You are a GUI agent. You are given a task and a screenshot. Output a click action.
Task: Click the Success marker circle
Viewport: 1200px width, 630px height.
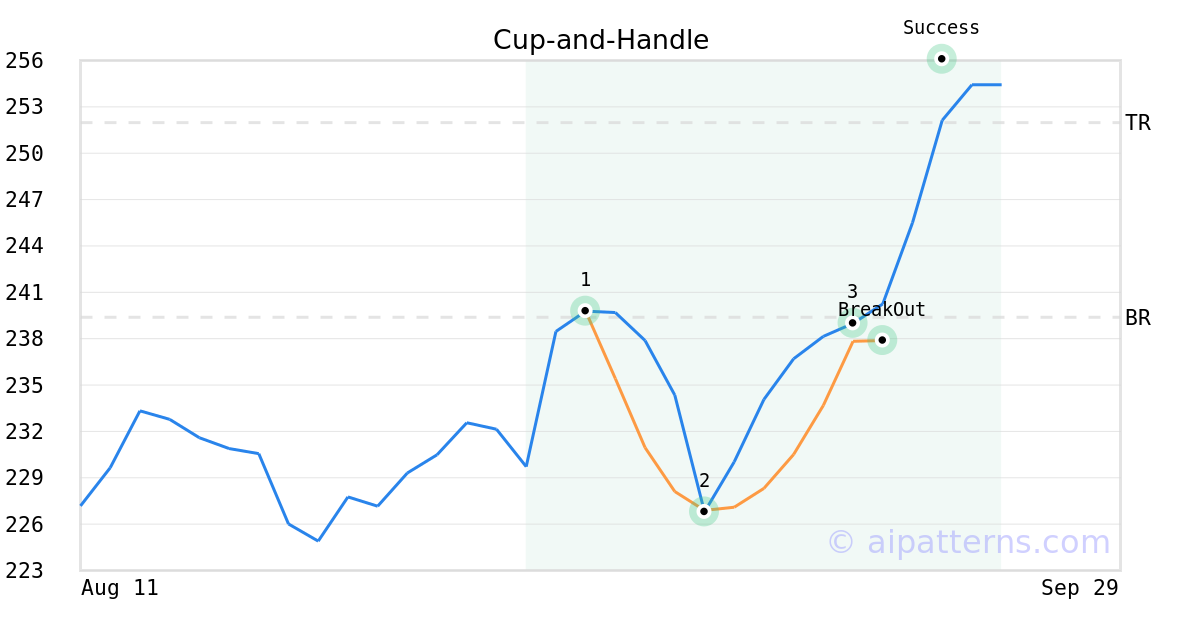click(941, 59)
